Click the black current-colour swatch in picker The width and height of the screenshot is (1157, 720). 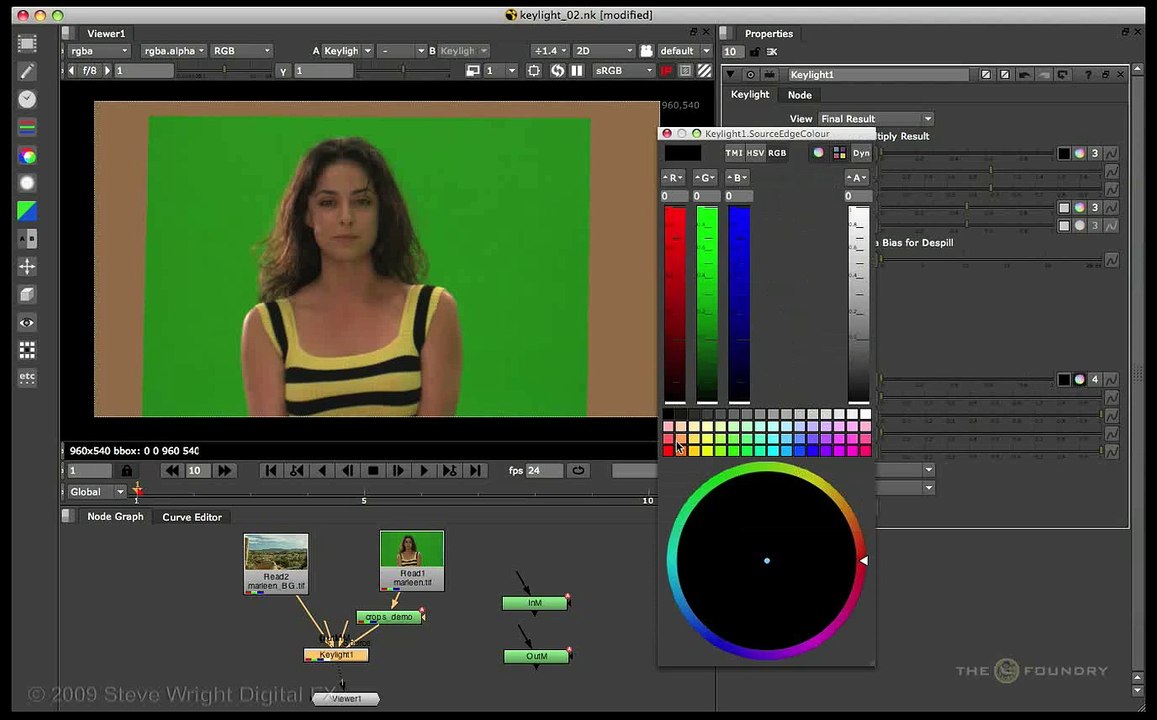coord(683,153)
